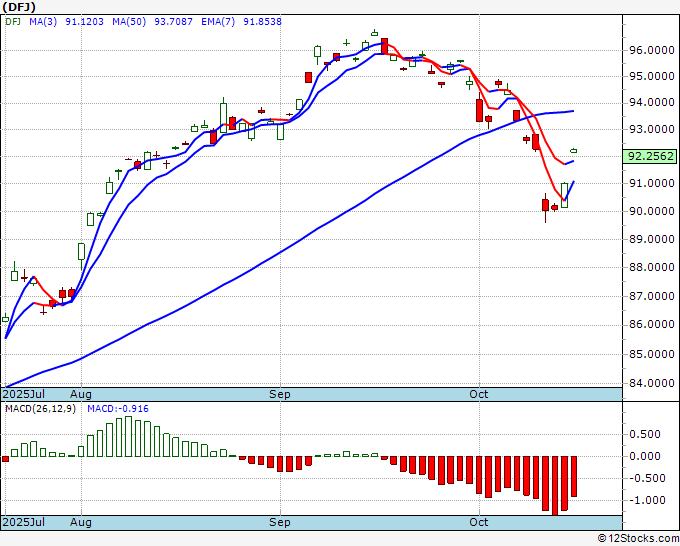Select Oct on the price chart time axis

click(x=479, y=394)
